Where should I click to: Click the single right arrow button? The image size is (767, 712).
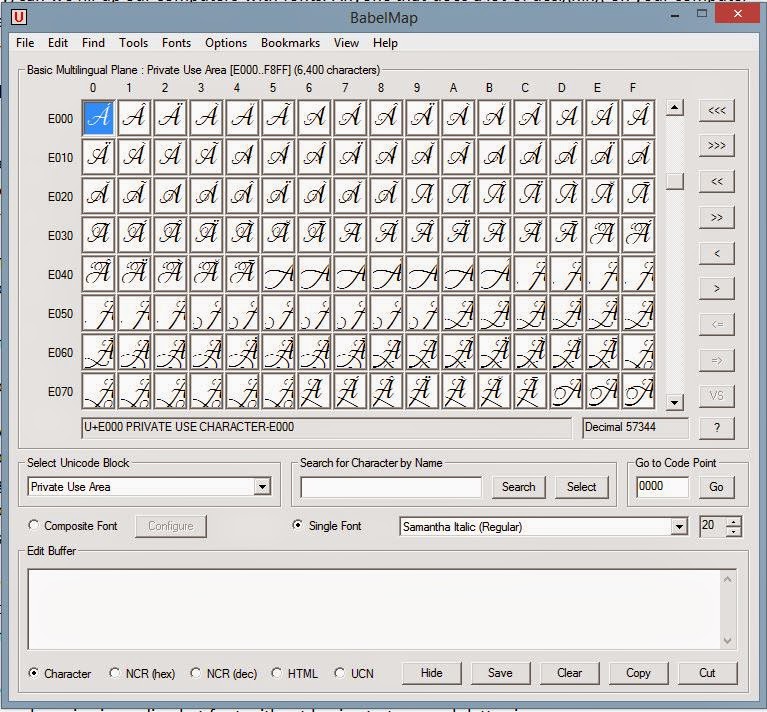tap(716, 289)
